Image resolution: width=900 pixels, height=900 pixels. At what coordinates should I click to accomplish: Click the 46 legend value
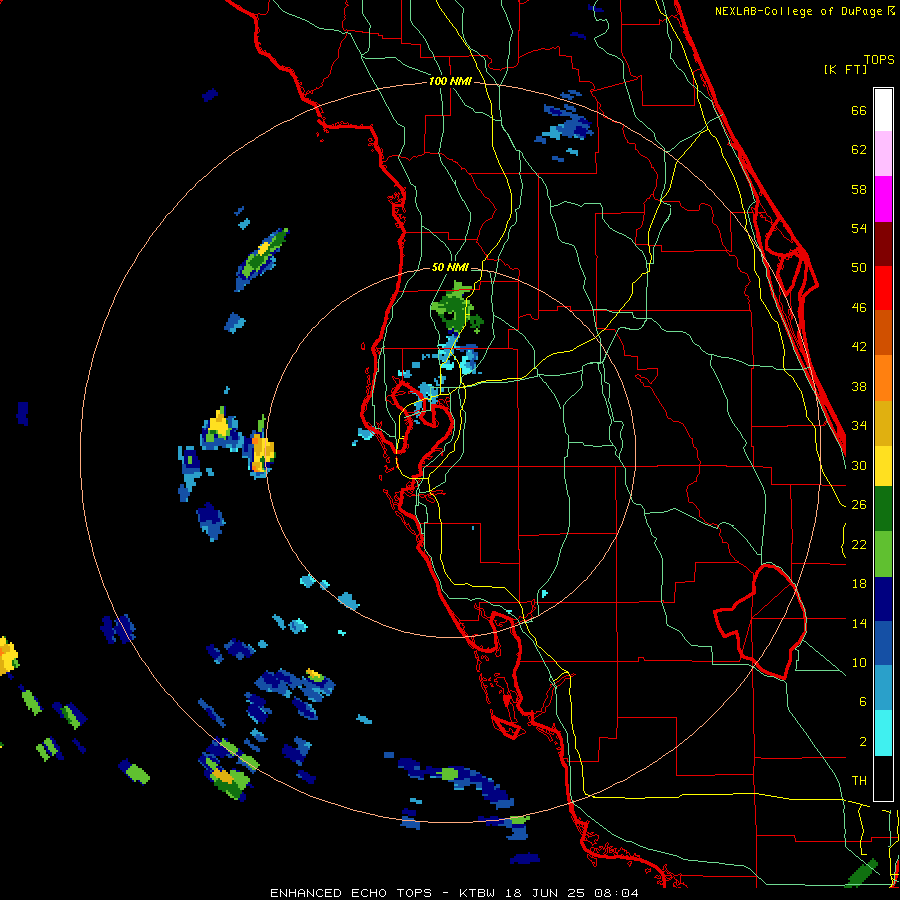[x=859, y=308]
